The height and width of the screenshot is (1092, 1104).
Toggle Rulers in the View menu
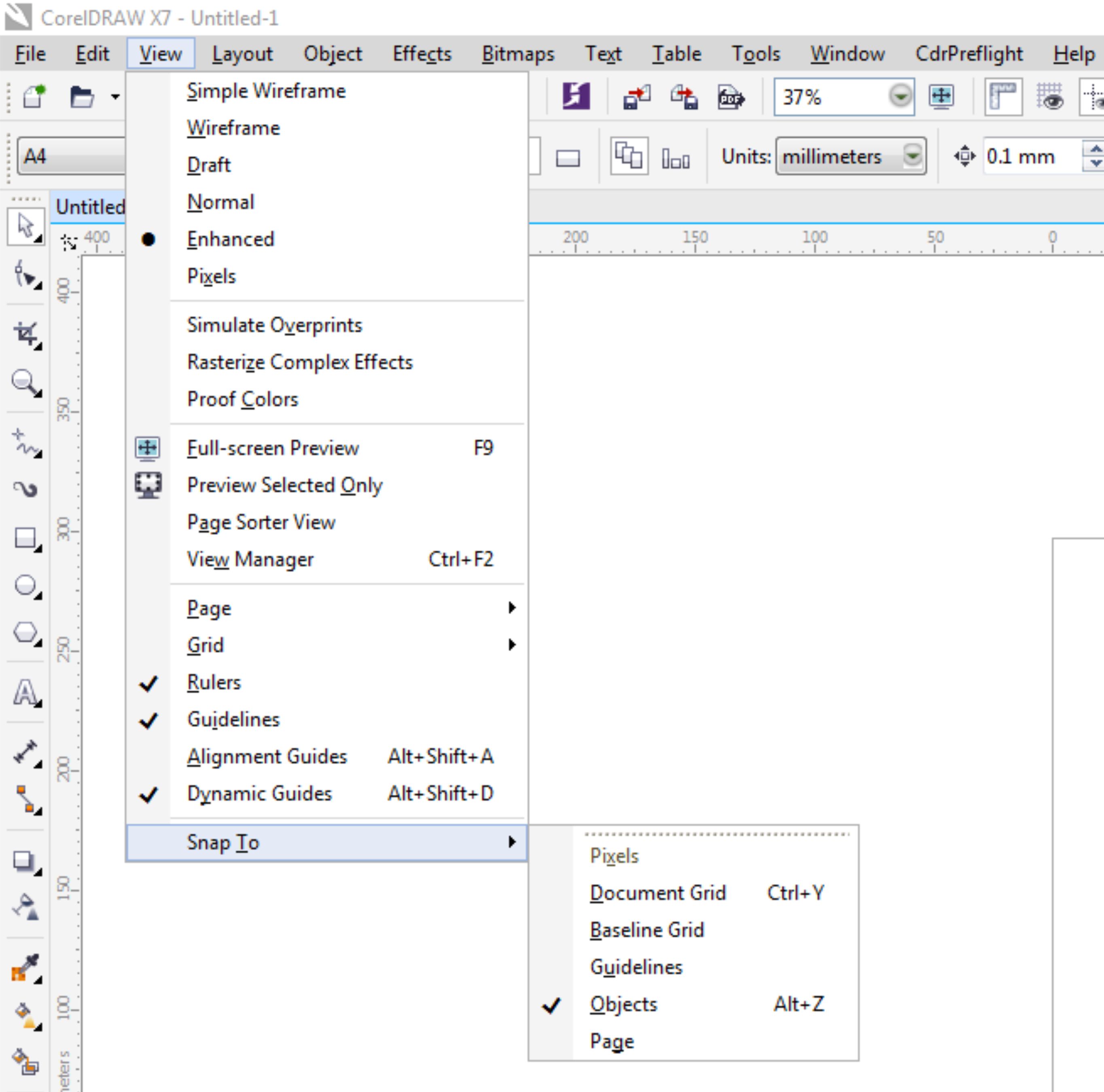pyautogui.click(x=326, y=682)
